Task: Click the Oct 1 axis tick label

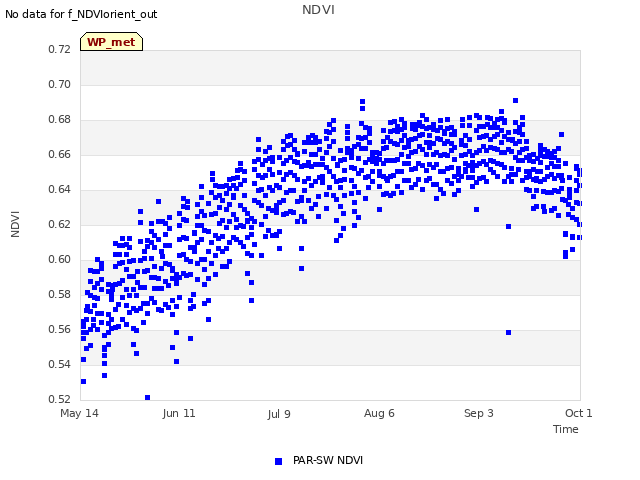Action: (x=578, y=413)
